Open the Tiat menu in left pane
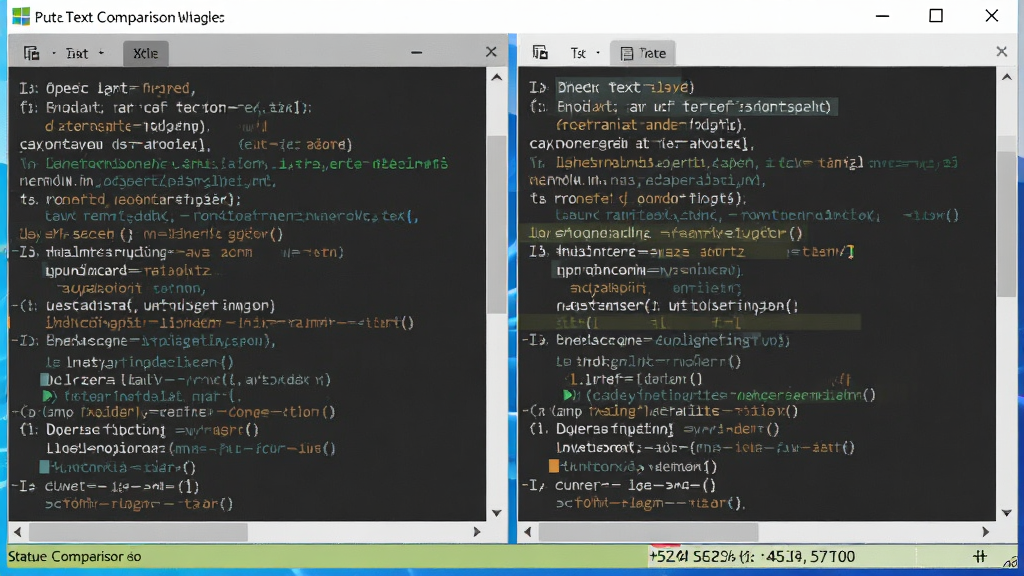The image size is (1024, 576). point(76,54)
